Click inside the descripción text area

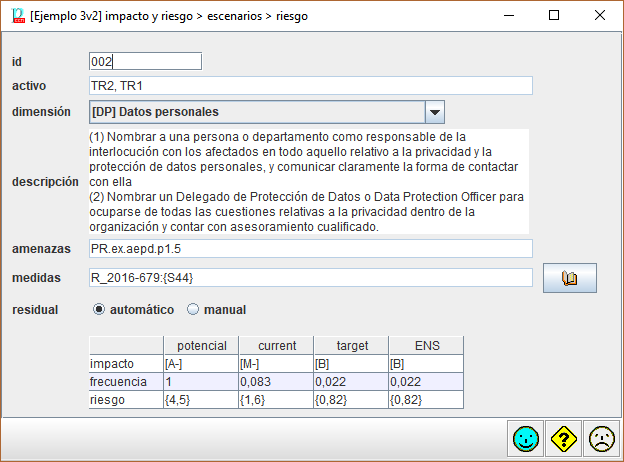coord(310,181)
